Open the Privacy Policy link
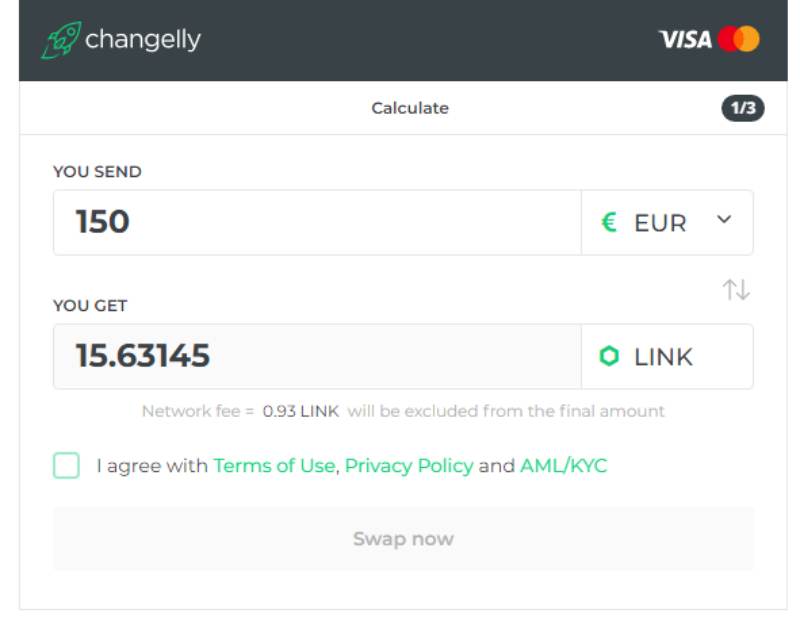This screenshot has width=800, height=617. tap(409, 466)
